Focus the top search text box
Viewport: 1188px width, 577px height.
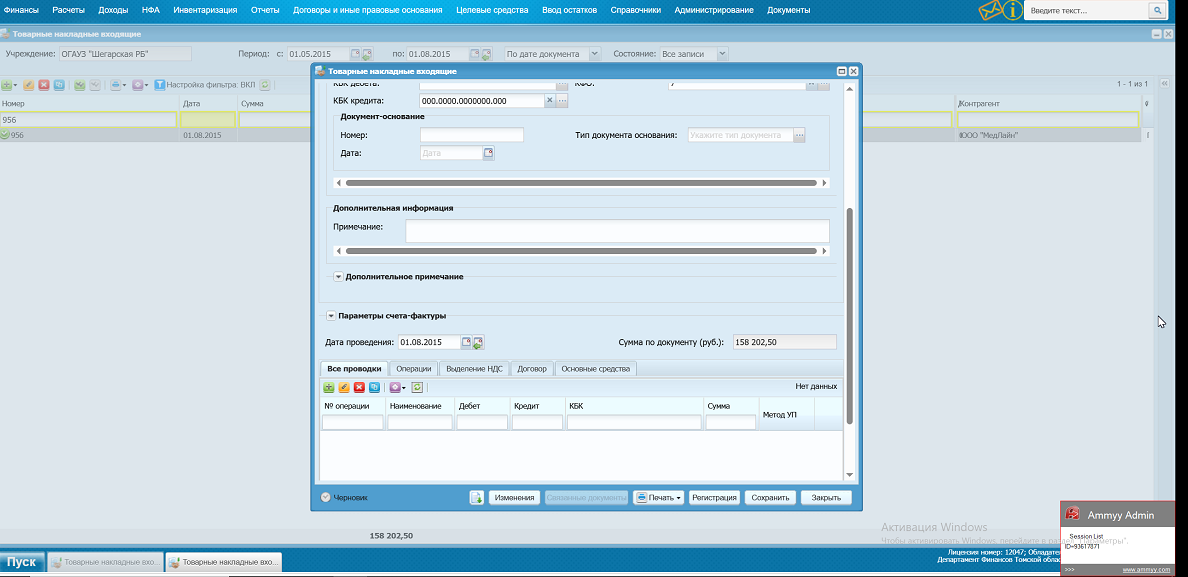(x=1086, y=11)
